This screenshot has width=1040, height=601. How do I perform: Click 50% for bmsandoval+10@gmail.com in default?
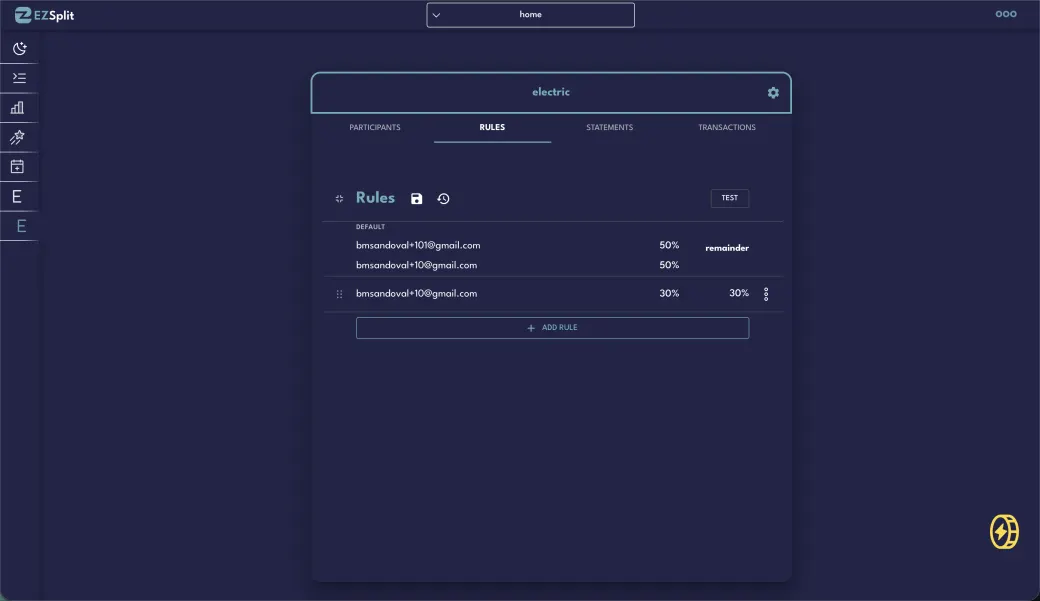[x=669, y=265]
